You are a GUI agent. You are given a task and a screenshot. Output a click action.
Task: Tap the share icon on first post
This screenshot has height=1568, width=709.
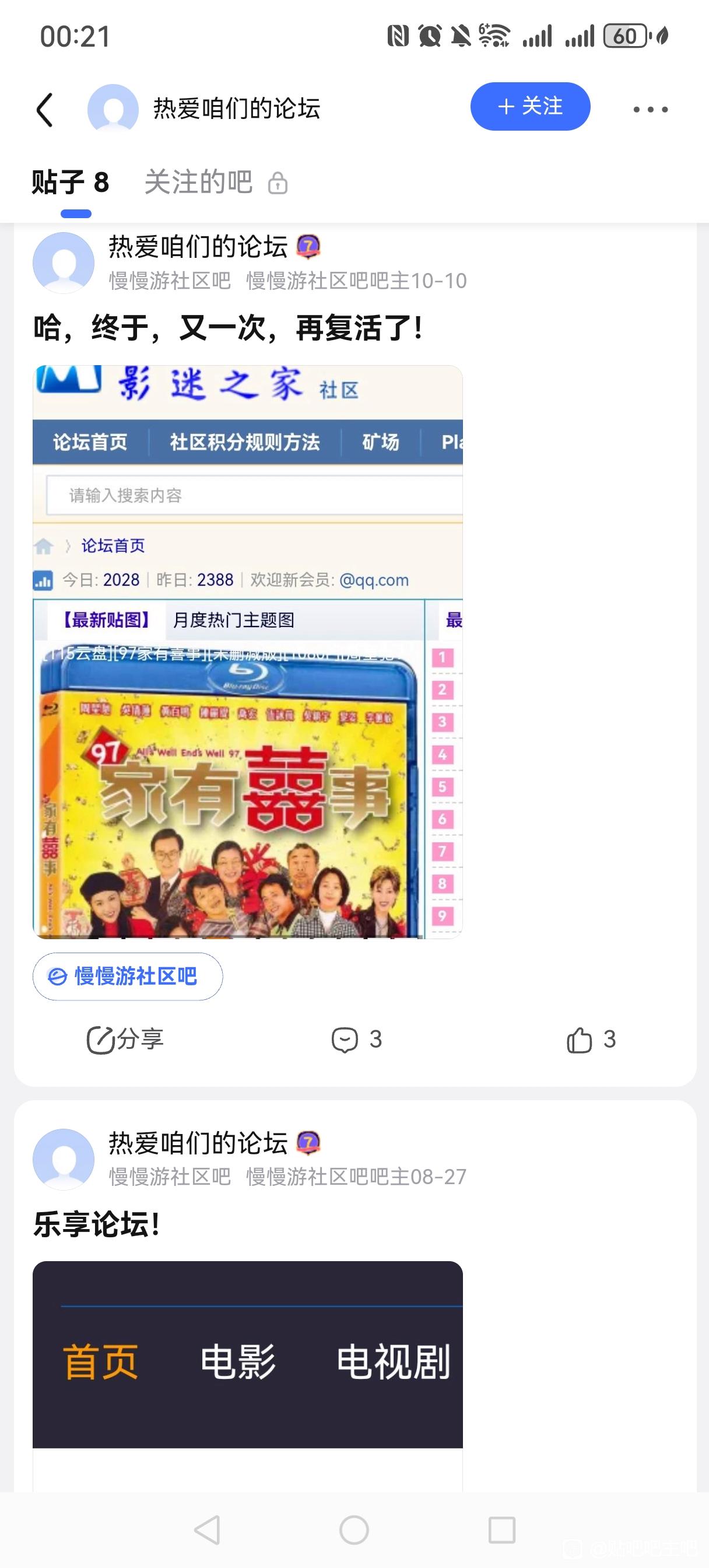[x=125, y=1039]
